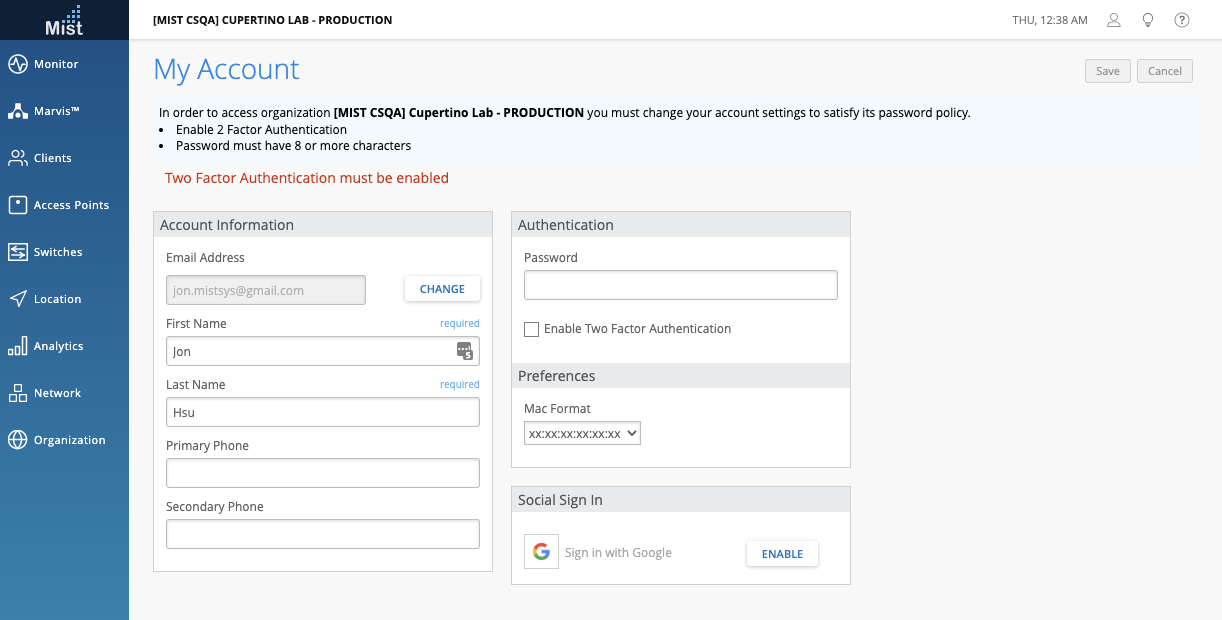Image resolution: width=1222 pixels, height=620 pixels.
Task: Click the Switches icon in sidebar
Action: click(x=18, y=252)
